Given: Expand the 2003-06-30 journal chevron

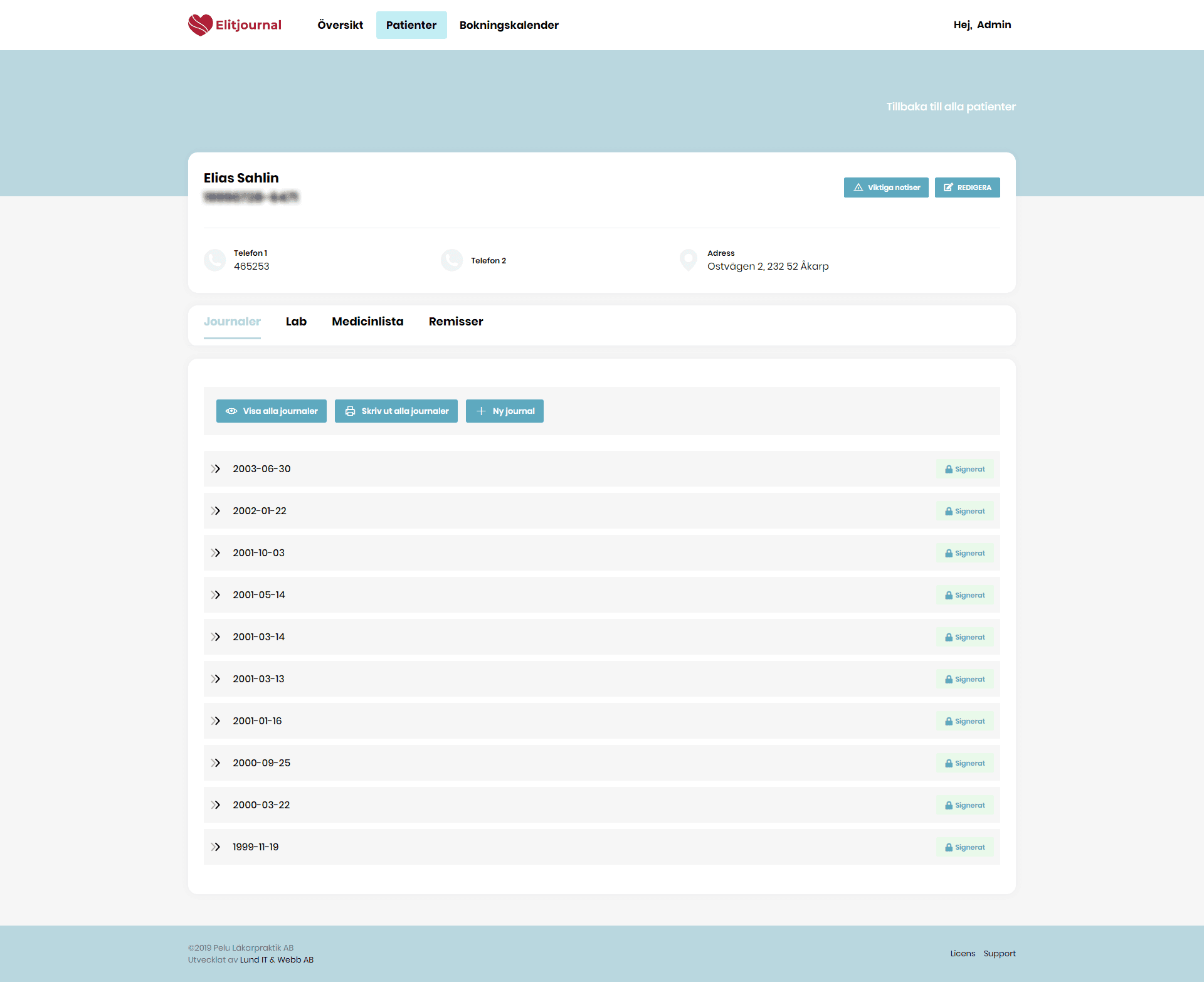Looking at the screenshot, I should [216, 469].
